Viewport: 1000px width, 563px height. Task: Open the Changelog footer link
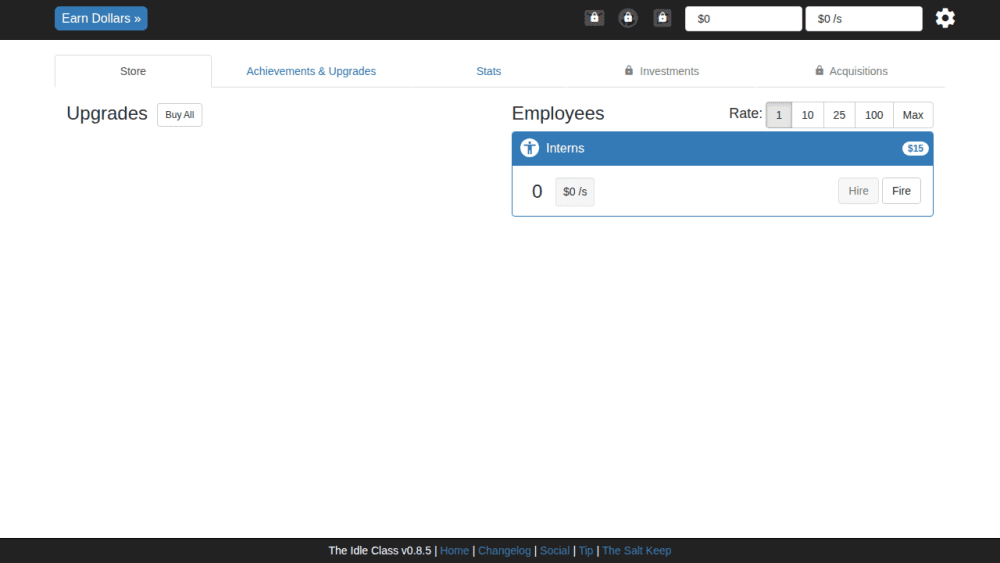pos(504,550)
